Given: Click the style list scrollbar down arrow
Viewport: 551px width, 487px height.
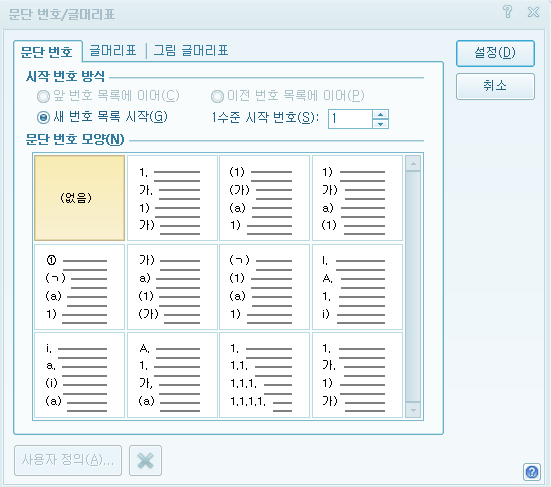Looking at the screenshot, I should click(x=413, y=410).
